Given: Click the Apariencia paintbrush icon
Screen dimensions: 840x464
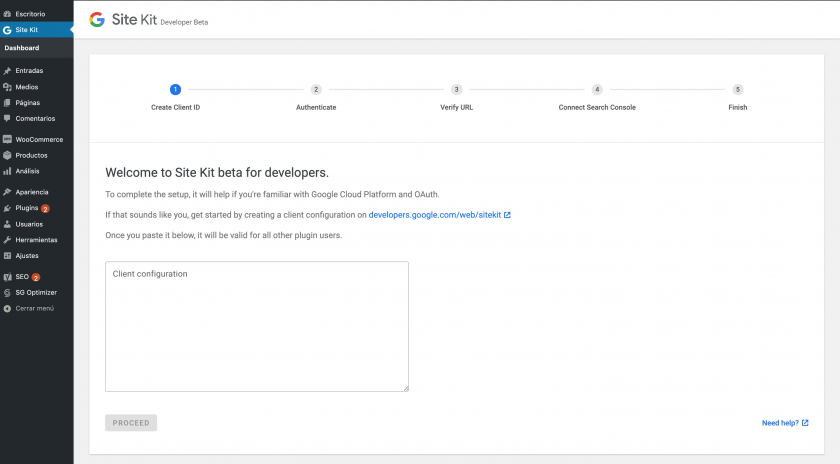Looking at the screenshot, I should (7, 192).
